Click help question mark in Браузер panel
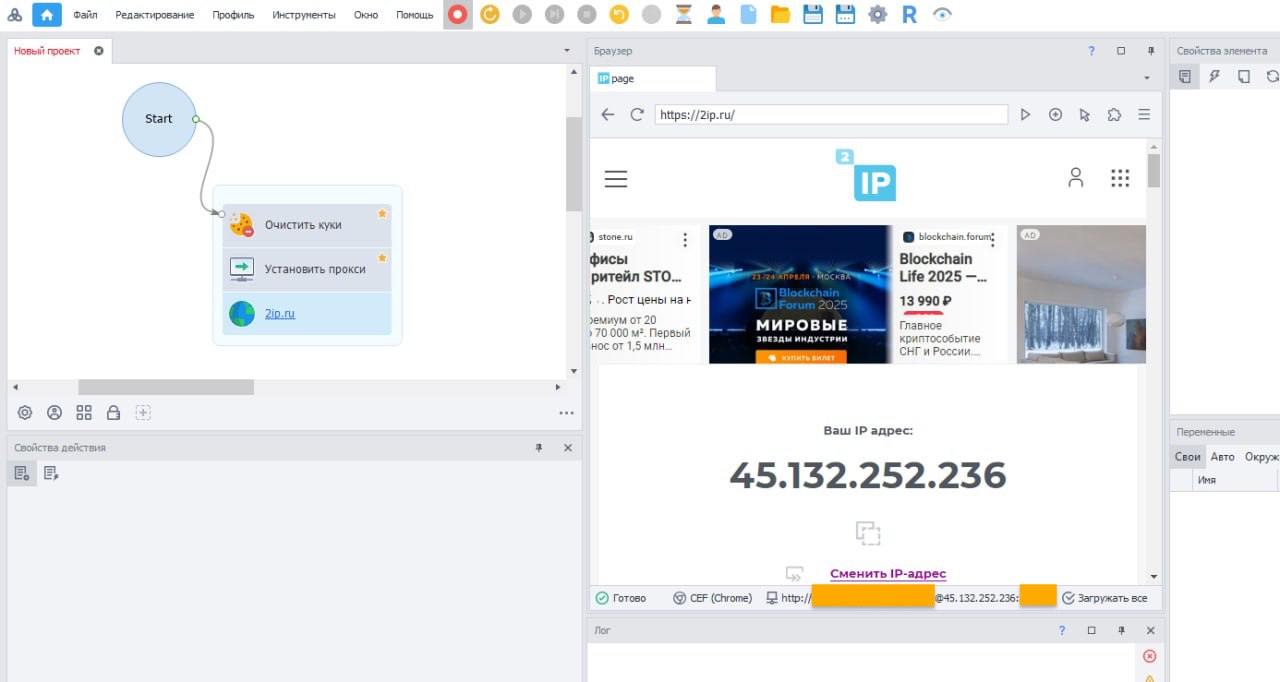Image resolution: width=1280 pixels, height=682 pixels. click(1091, 51)
